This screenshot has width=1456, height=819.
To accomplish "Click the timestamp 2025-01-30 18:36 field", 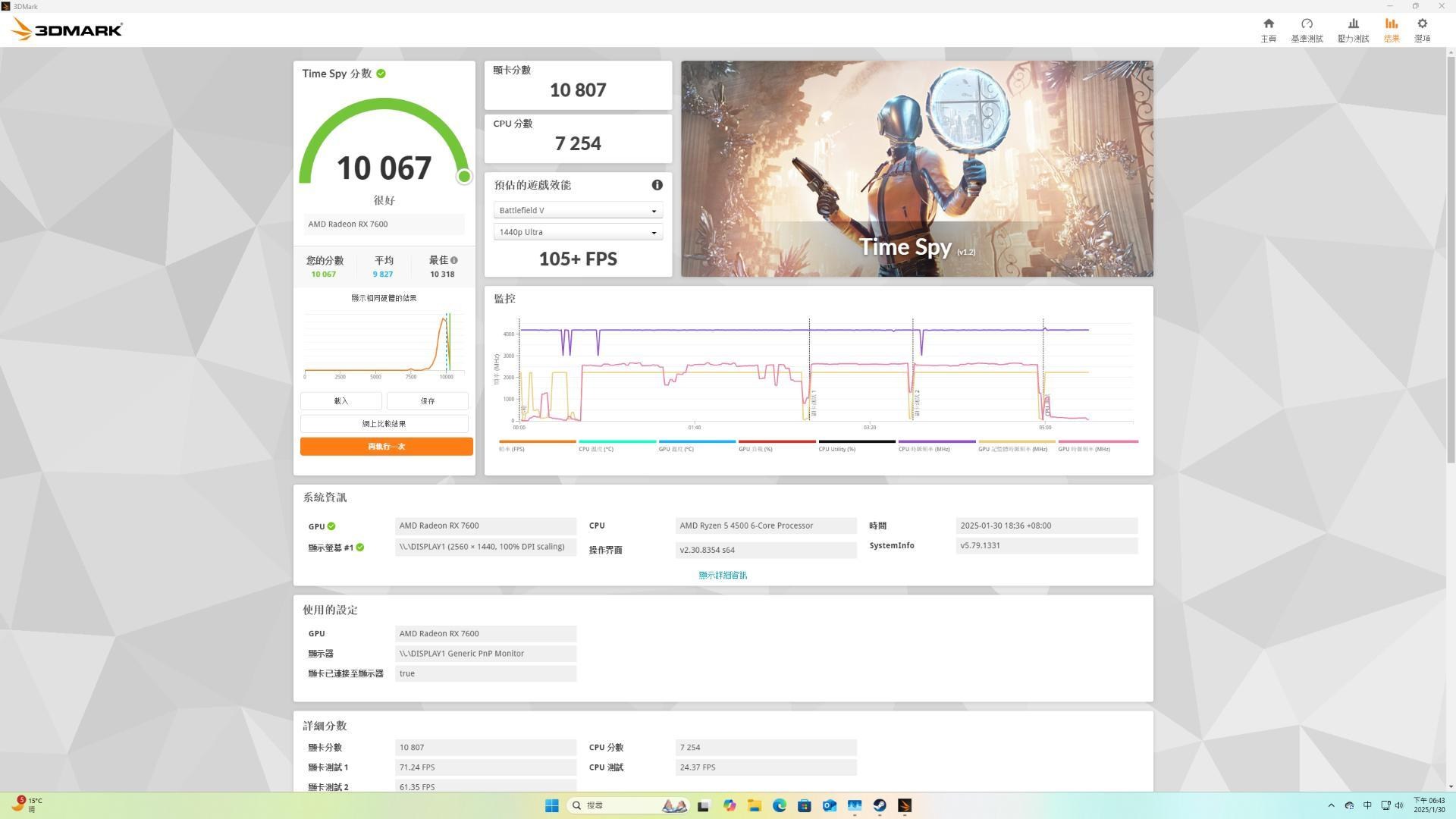I will pyautogui.click(x=1046, y=526).
